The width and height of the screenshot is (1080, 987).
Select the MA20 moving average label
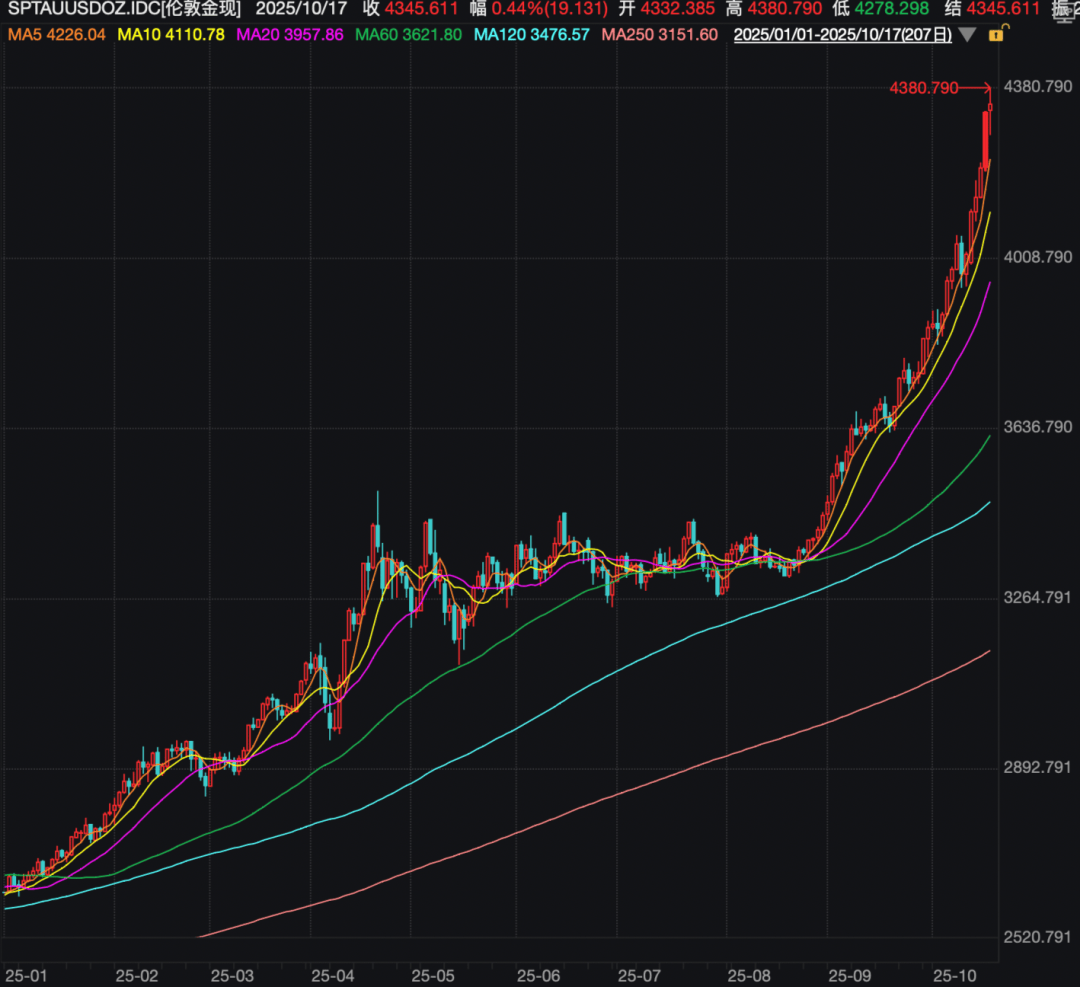pyautogui.click(x=289, y=35)
